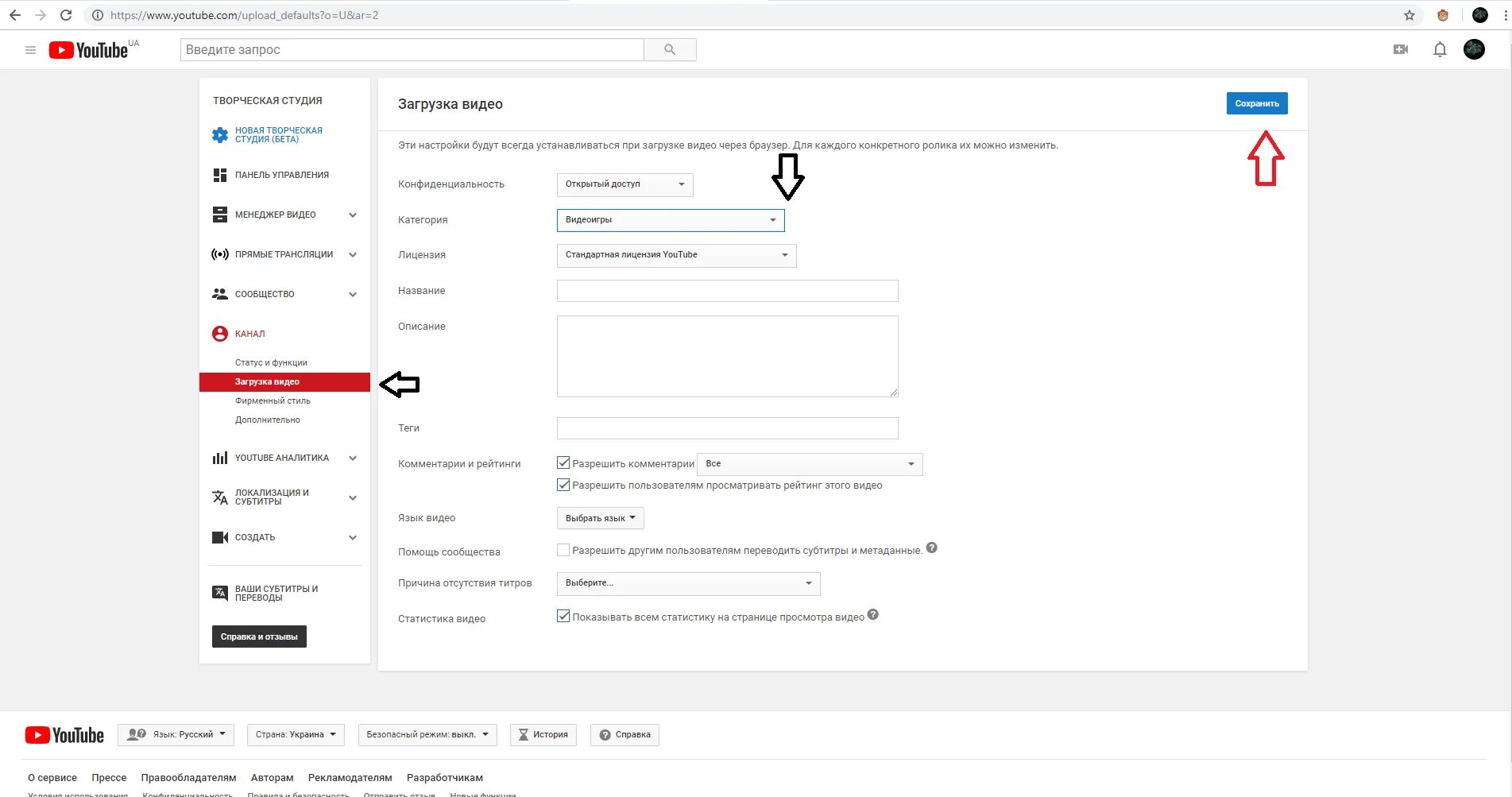1512x797 pixels.
Task: Open 'Ваши субтитры и переводы' item
Action: pyautogui.click(x=276, y=593)
